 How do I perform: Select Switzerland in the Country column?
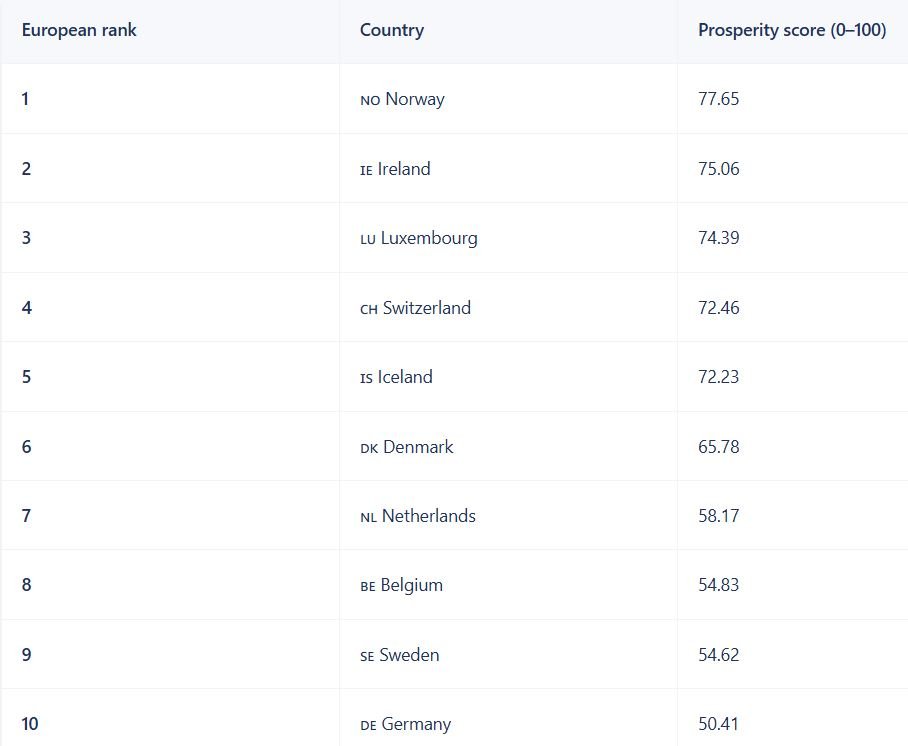tap(416, 308)
